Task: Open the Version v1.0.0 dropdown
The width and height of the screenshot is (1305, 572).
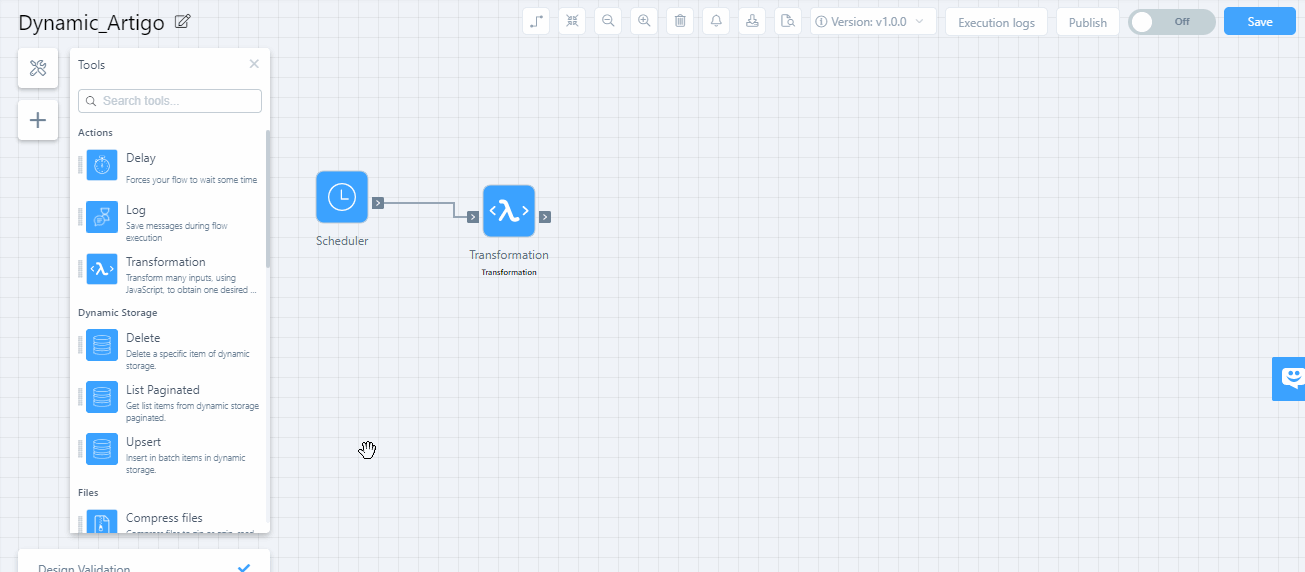Action: [x=873, y=21]
